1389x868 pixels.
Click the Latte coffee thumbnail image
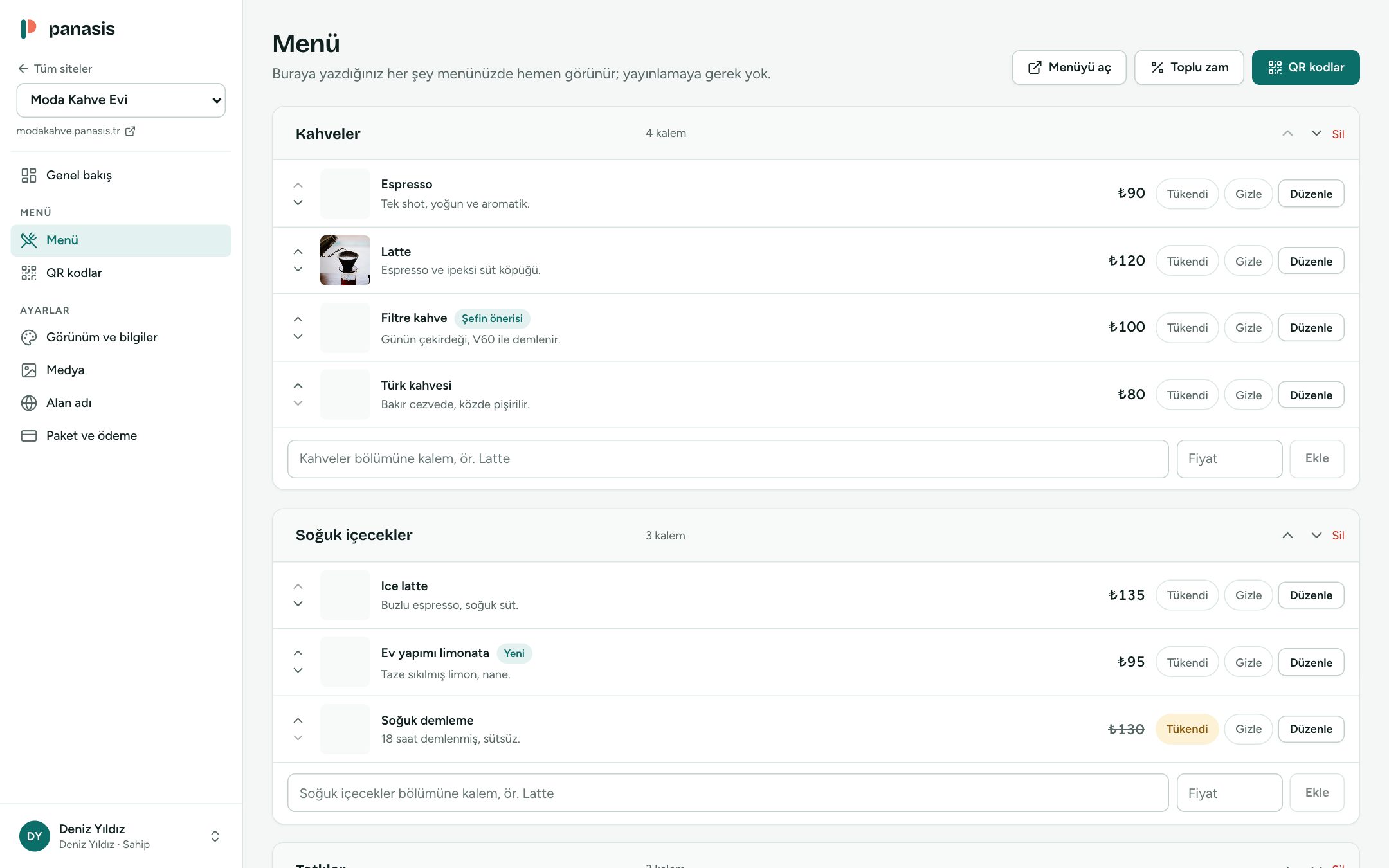coord(345,260)
